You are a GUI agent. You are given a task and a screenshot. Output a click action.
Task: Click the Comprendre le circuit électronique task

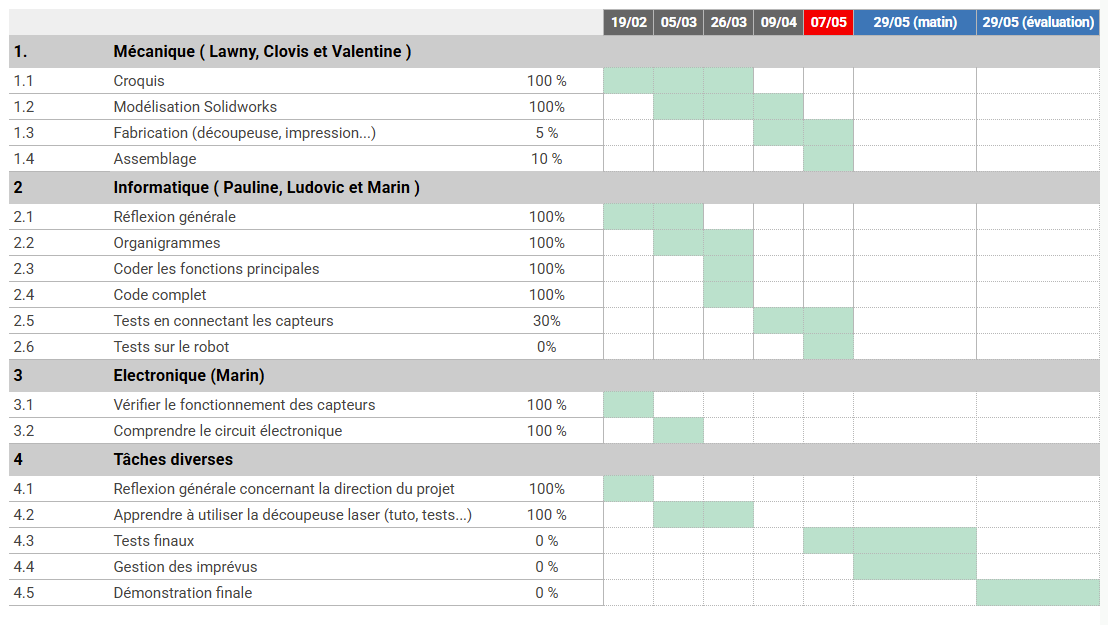pos(228,431)
